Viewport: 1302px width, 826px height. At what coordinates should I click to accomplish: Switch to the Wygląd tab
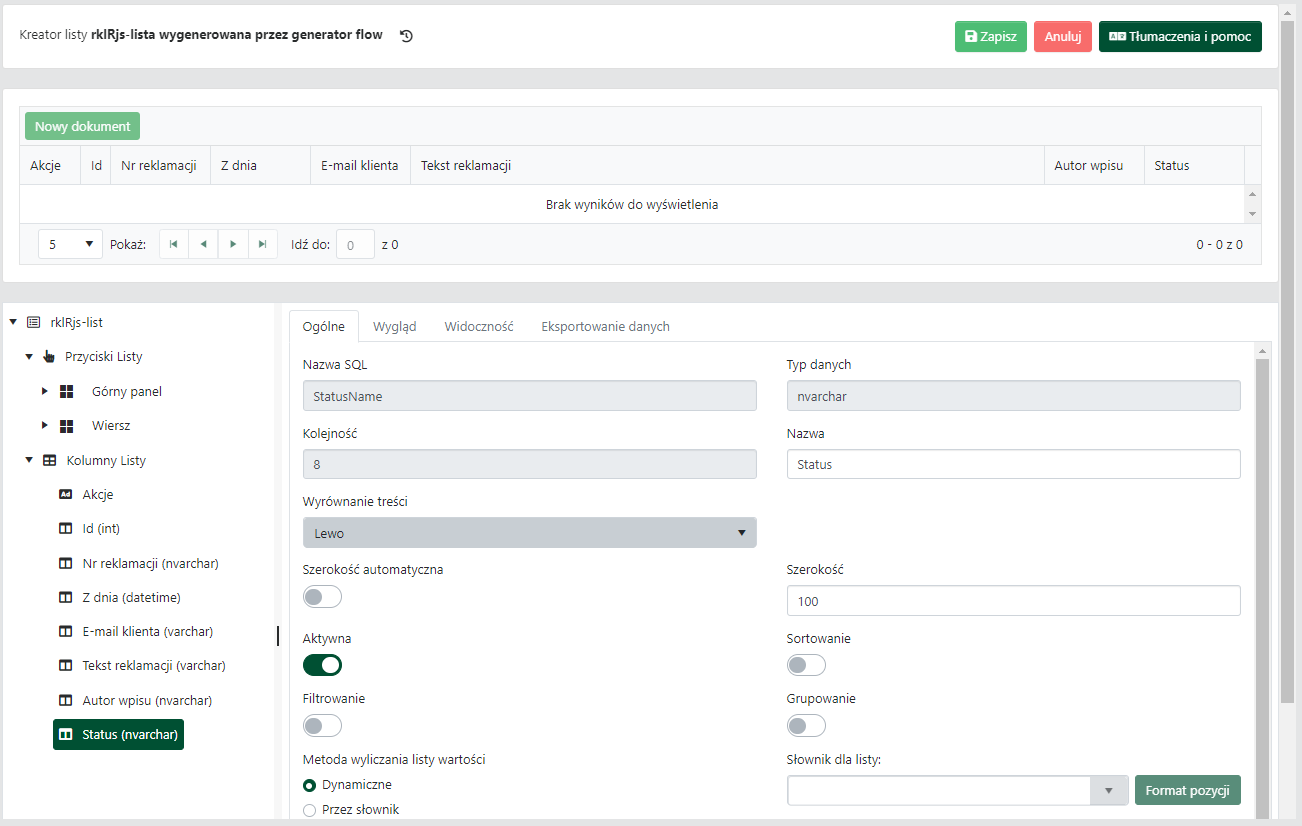coord(394,326)
